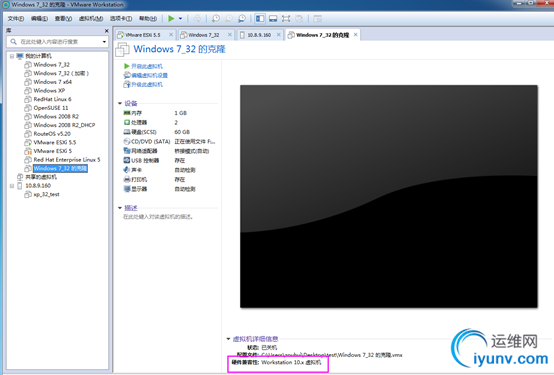This screenshot has height=375, width=554.
Task: Close the Windows 7_32 的克隆 tab
Action: tap(356, 35)
